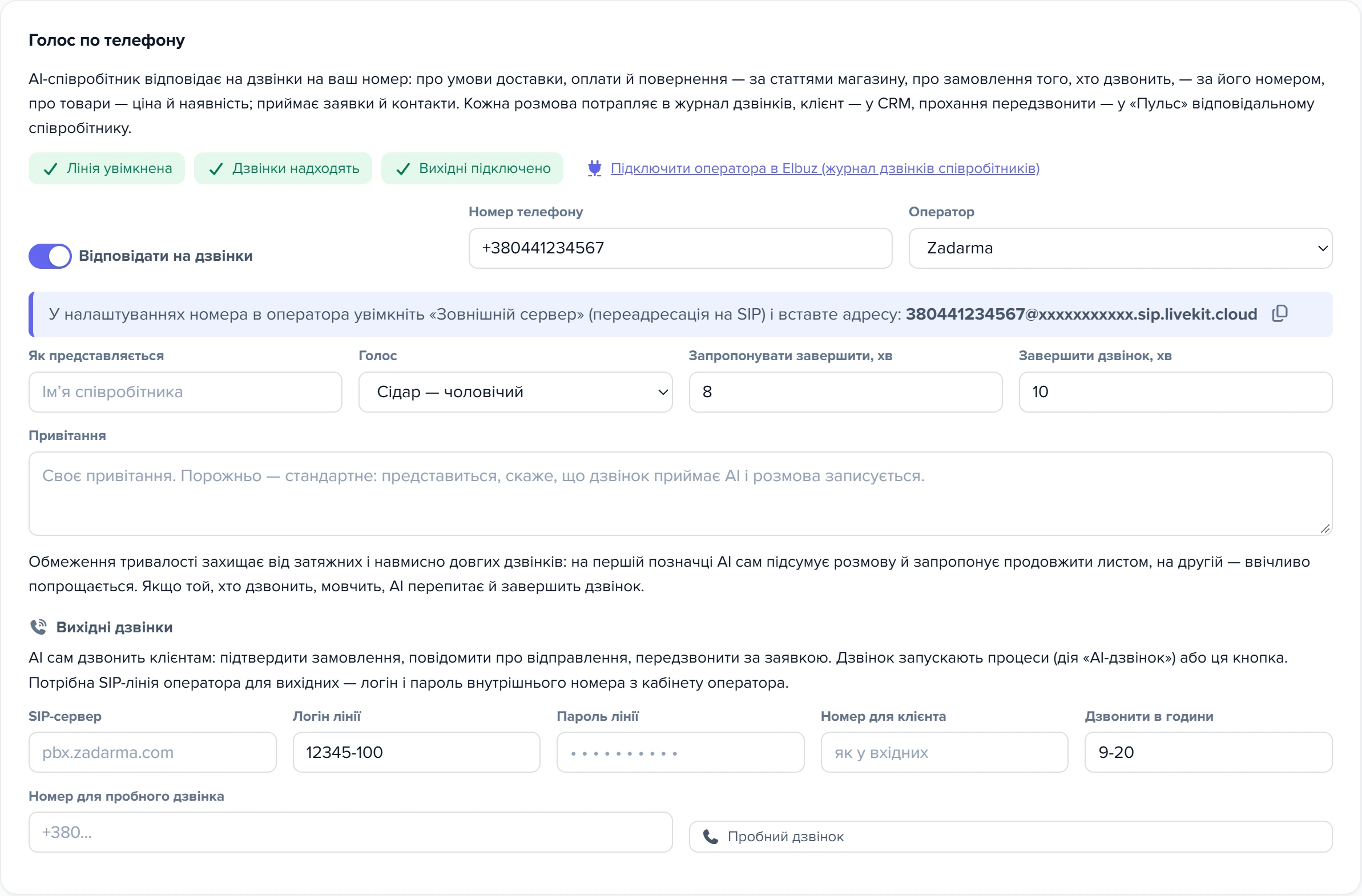Copy the SIP address with the copy icon
The width and height of the screenshot is (1362, 896).
click(x=1280, y=313)
